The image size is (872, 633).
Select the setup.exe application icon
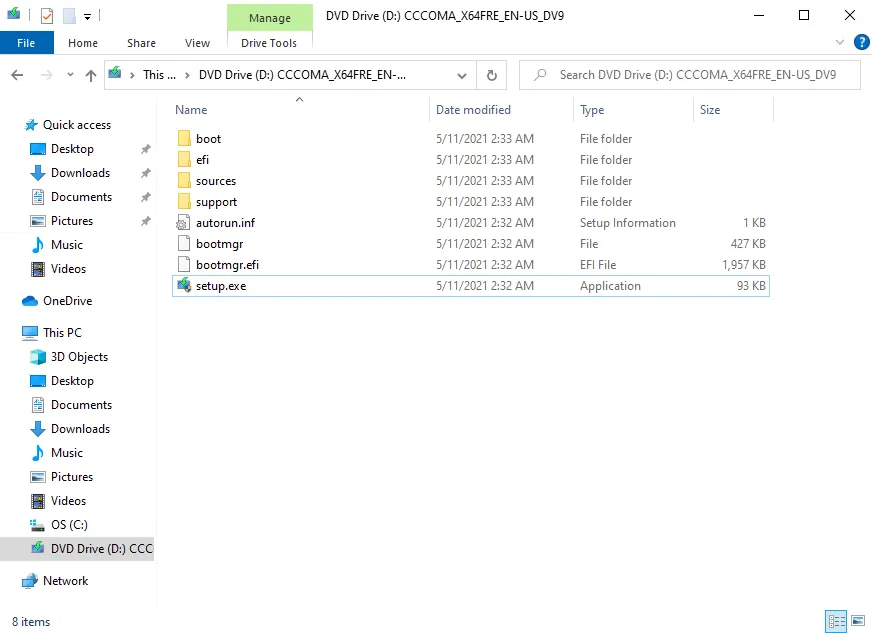[184, 286]
